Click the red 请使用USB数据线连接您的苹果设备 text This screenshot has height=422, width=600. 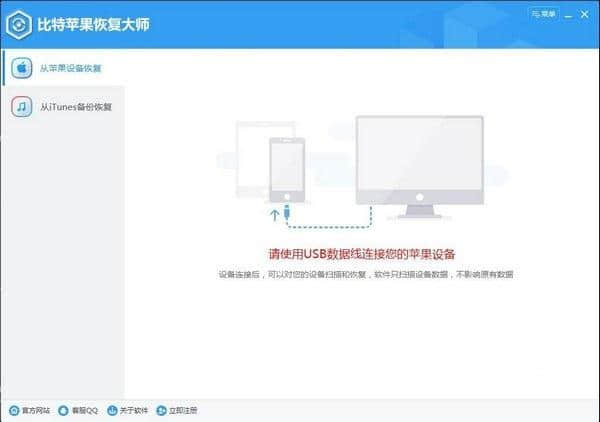coord(362,254)
